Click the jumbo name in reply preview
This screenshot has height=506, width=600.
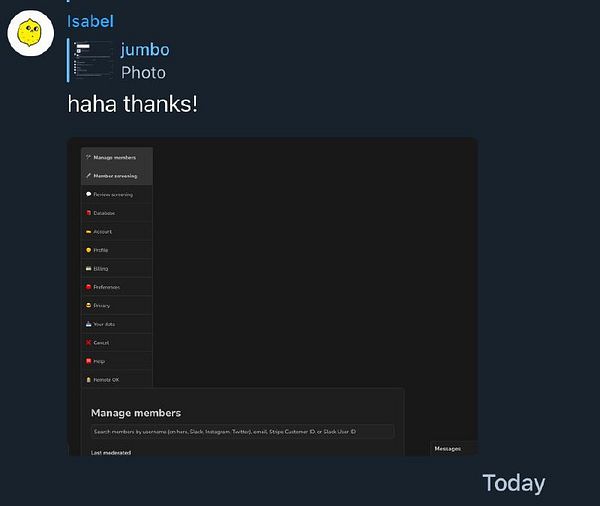pos(145,50)
